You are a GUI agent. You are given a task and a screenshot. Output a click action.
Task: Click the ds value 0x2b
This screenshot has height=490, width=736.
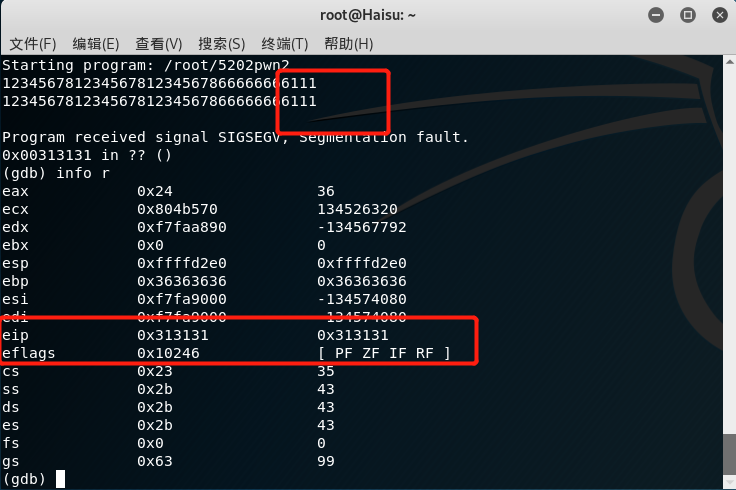154,407
